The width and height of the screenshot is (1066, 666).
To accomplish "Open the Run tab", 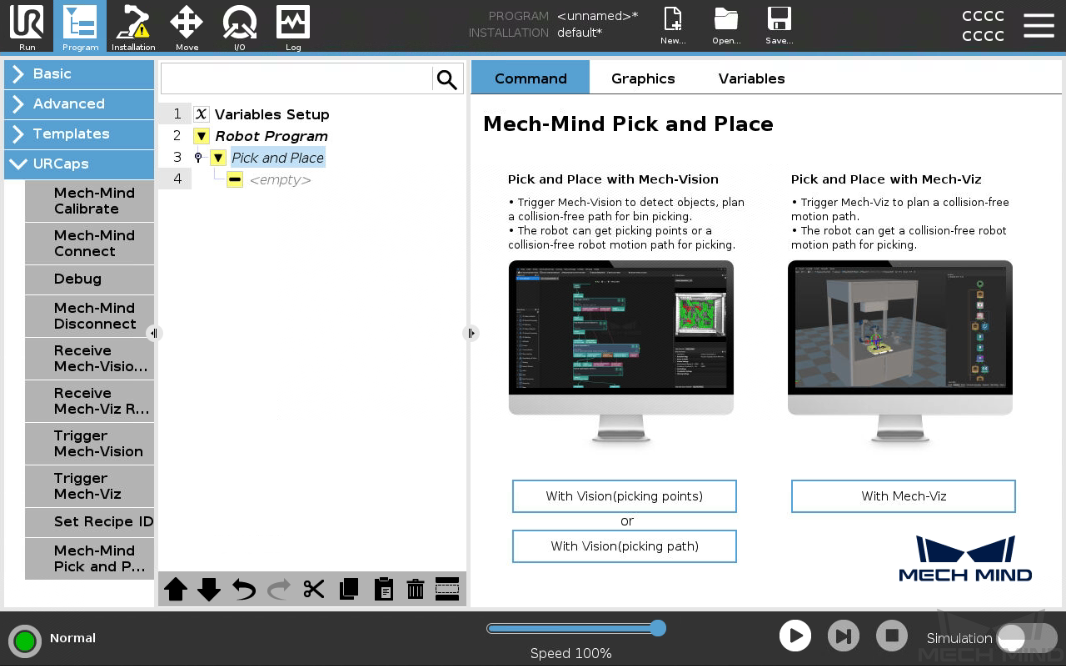I will [27, 27].
